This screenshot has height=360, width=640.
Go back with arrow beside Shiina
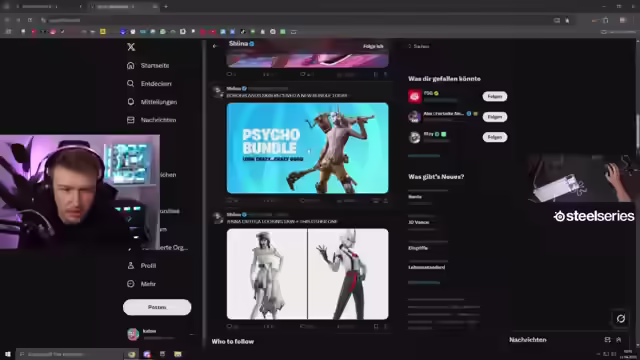pos(215,46)
